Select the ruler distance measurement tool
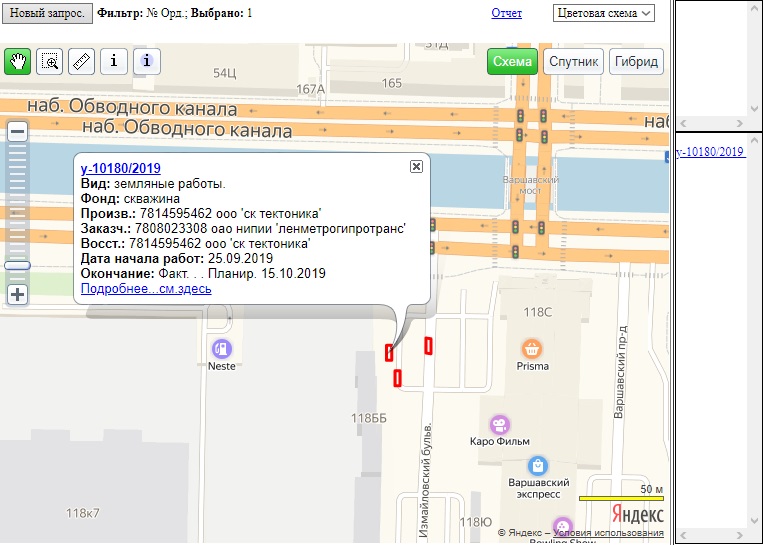Viewport: 763px width, 545px height. pyautogui.click(x=82, y=61)
